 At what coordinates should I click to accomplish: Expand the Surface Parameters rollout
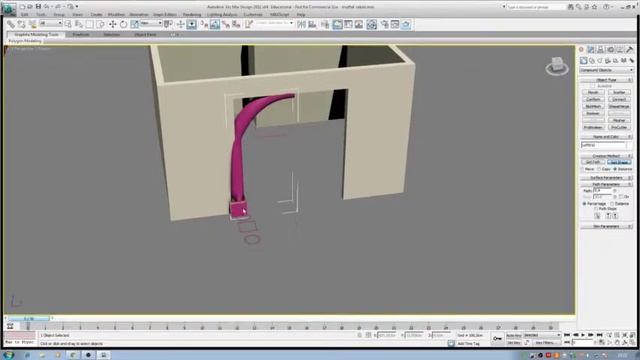click(606, 178)
